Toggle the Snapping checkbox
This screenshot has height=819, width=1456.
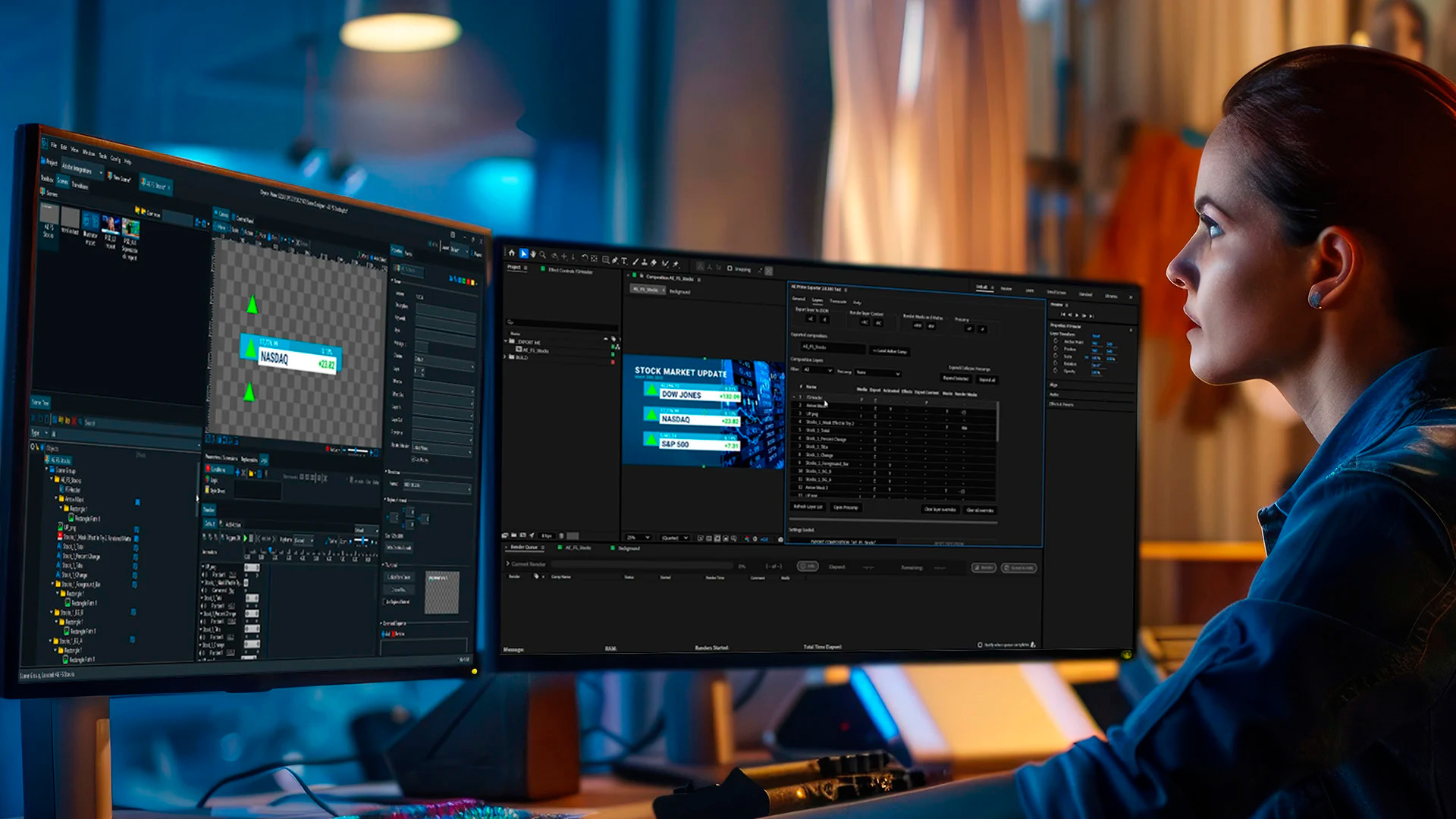(730, 268)
